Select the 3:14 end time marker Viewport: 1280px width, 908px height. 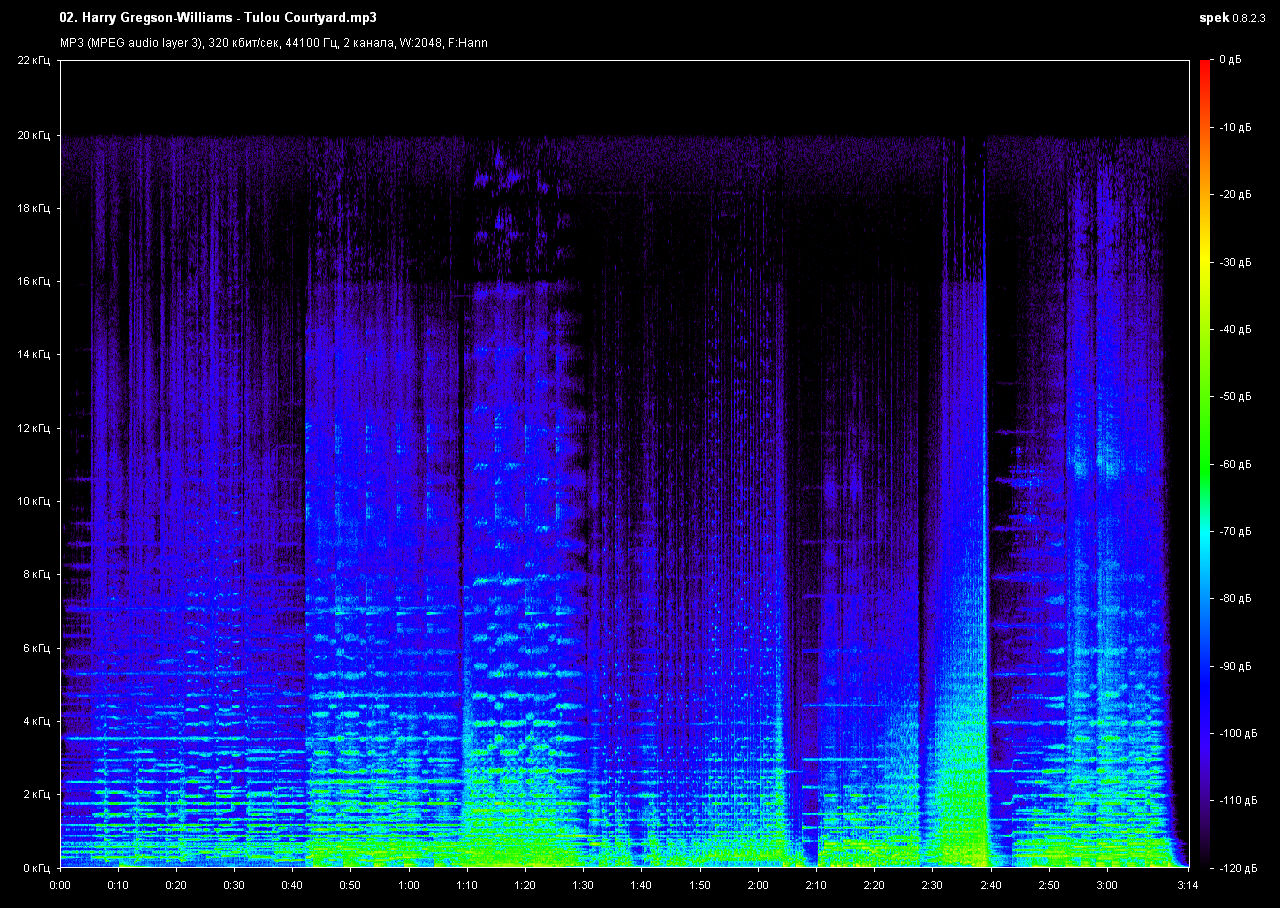(1187, 885)
